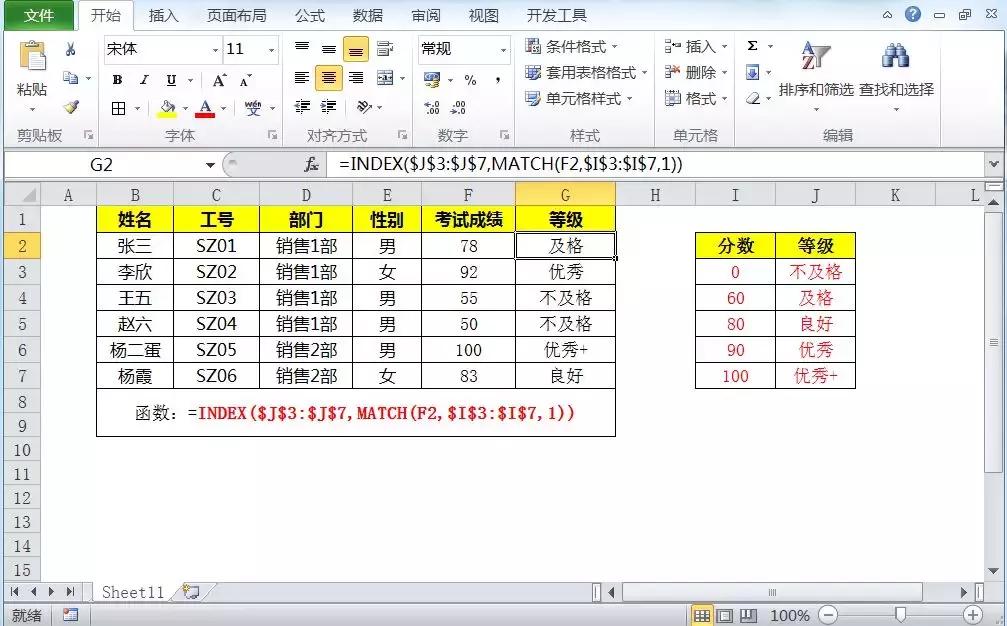Switch to the 数据 ribbon tab
Image resolution: width=1007 pixels, height=626 pixels.
[x=366, y=15]
